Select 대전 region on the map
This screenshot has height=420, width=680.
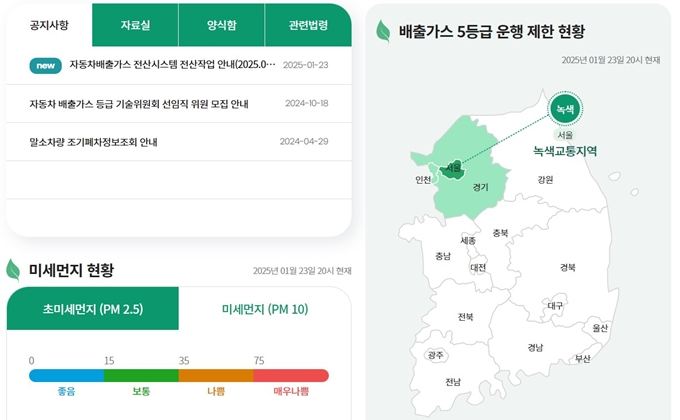point(478,268)
